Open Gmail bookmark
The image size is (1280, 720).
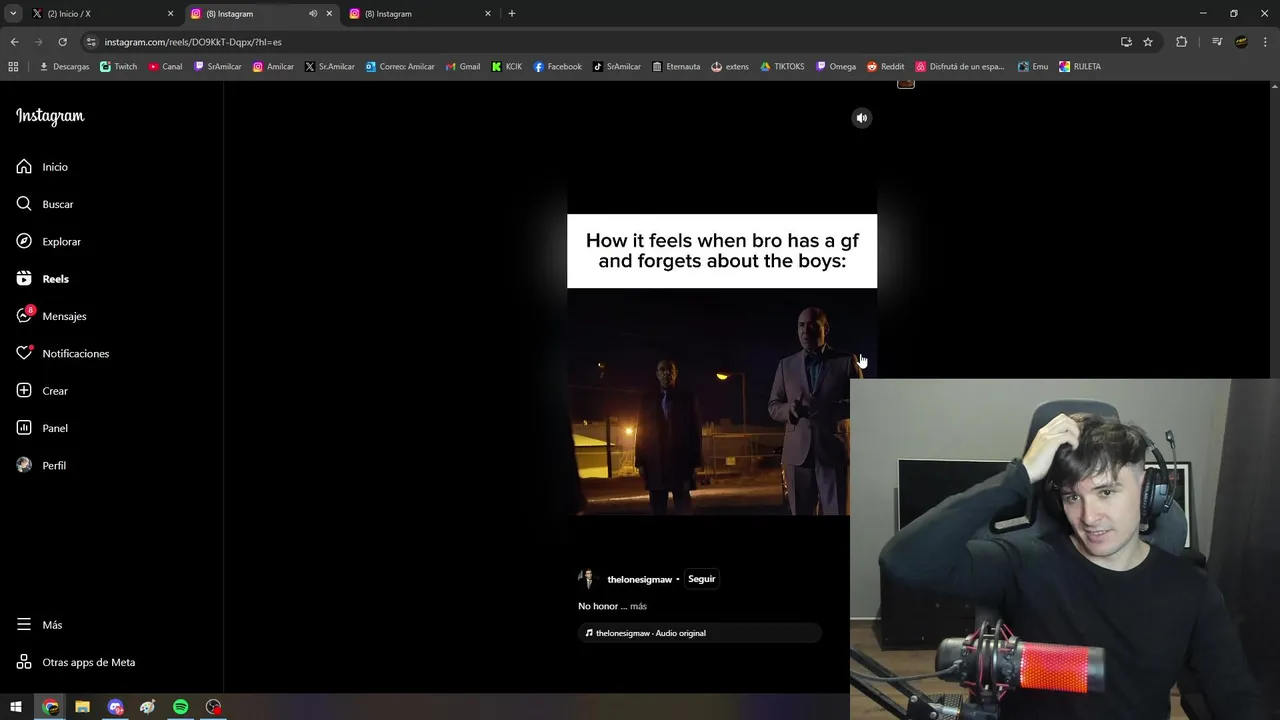click(x=462, y=67)
